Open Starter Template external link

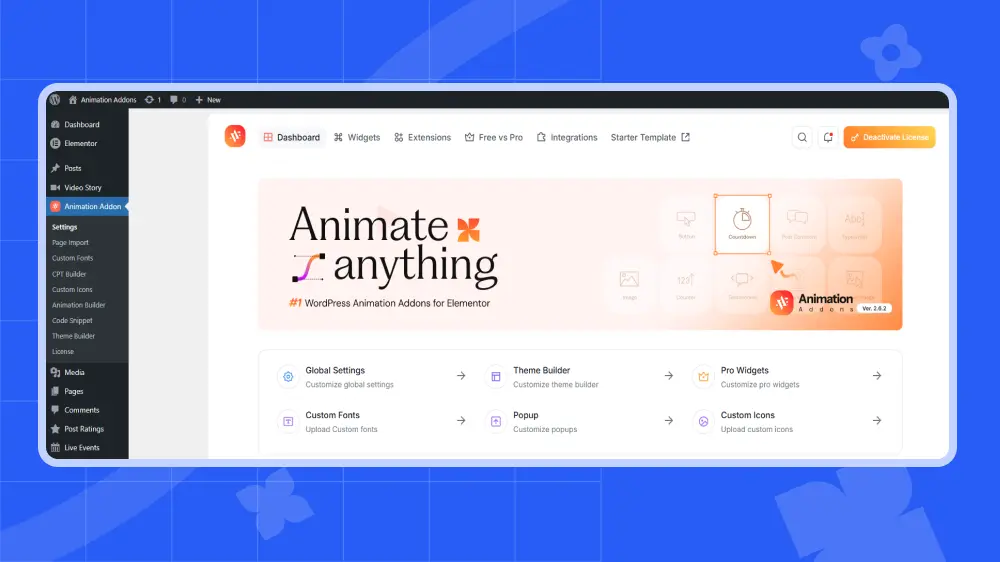coord(650,137)
